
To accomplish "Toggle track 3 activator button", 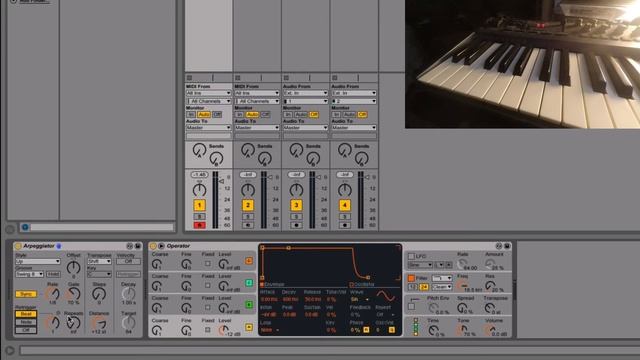I will point(296,205).
